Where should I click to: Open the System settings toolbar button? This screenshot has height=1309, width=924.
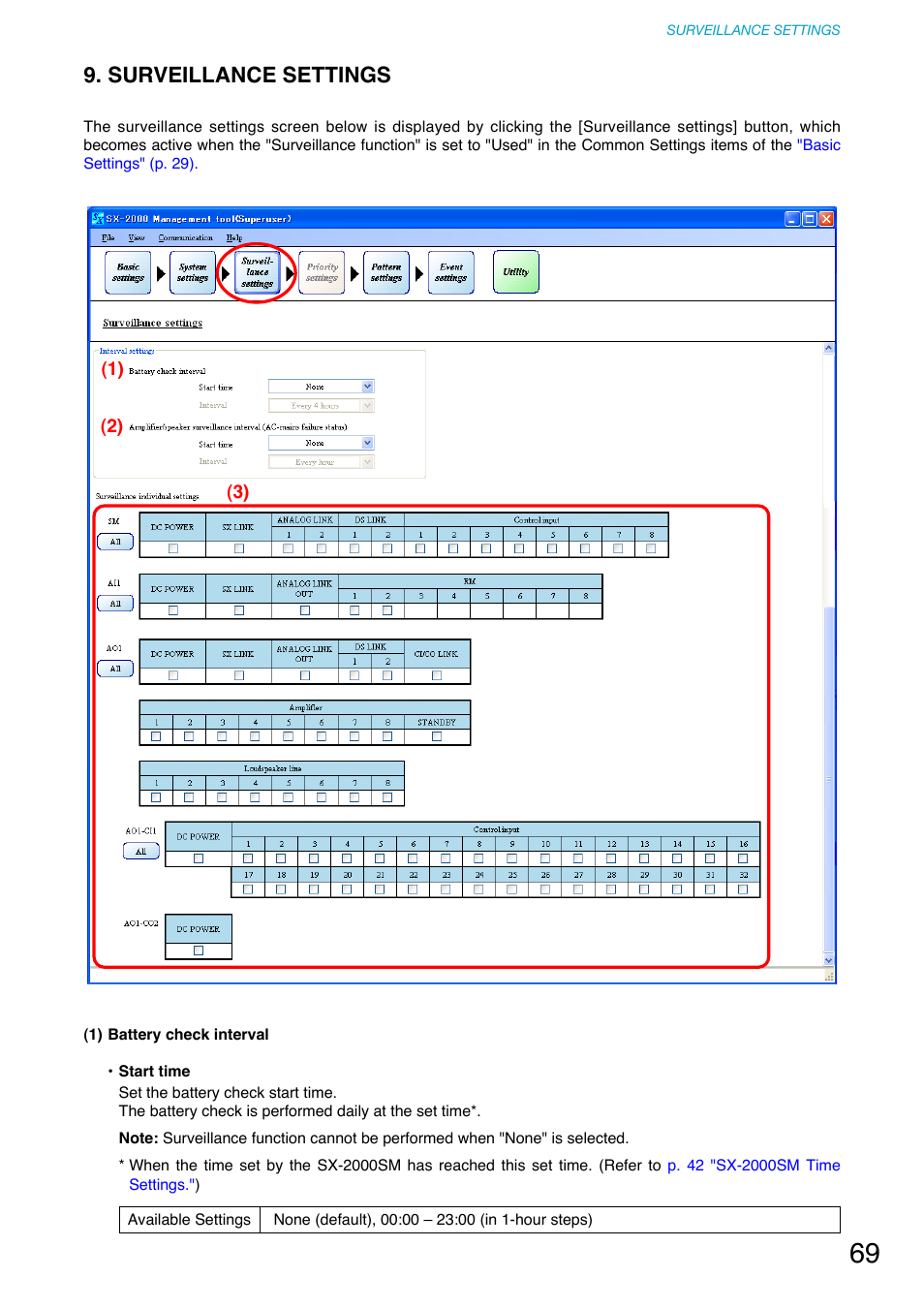click(x=193, y=272)
